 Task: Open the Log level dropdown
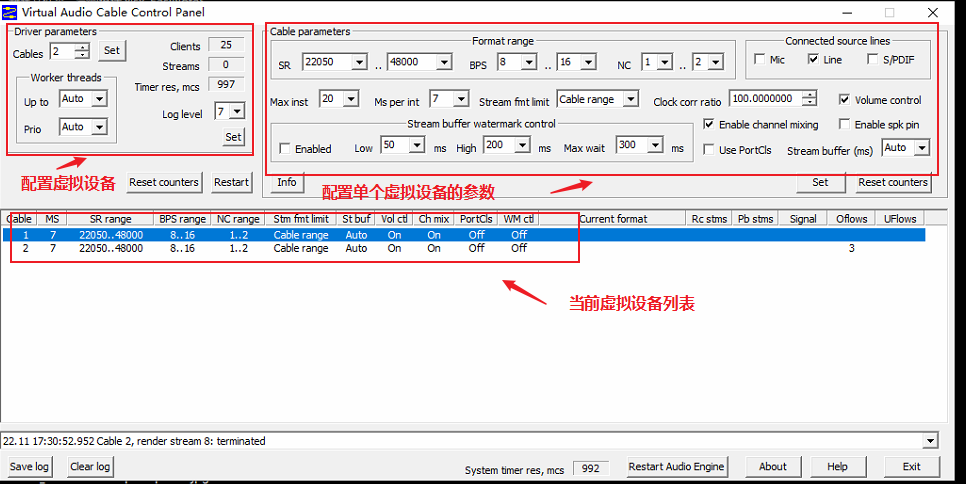(237, 111)
